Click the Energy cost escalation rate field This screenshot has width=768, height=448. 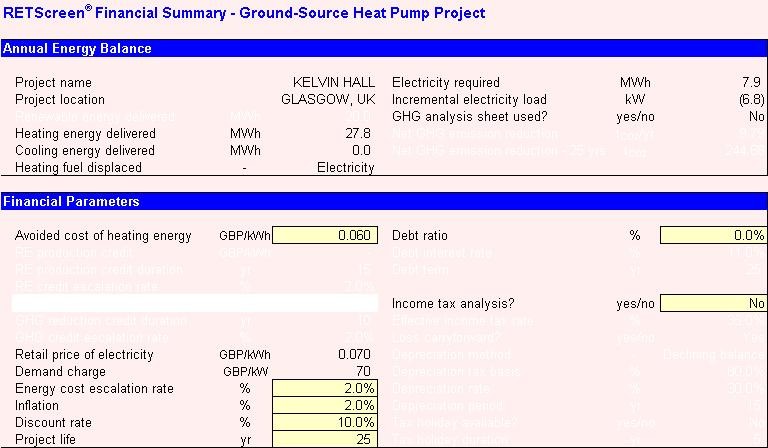pyautogui.click(x=325, y=389)
